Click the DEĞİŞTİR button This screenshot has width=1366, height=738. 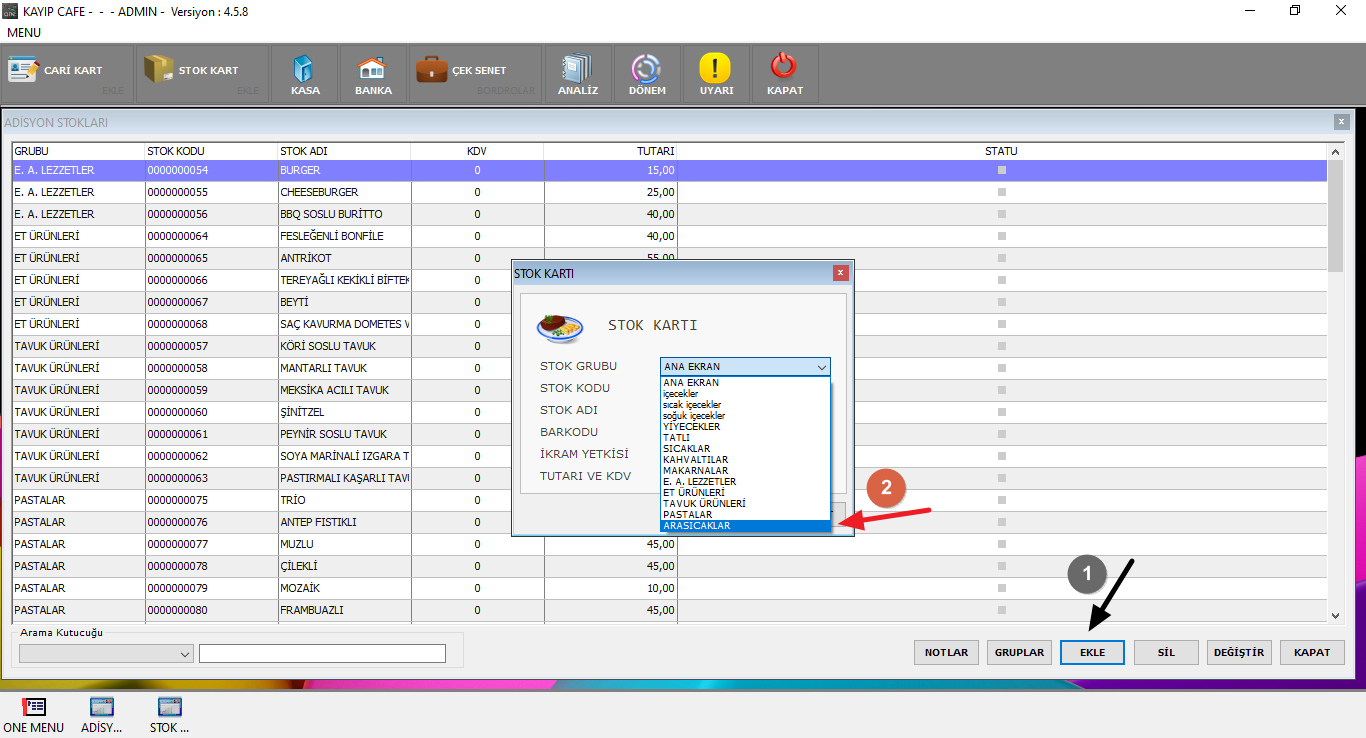[x=1239, y=652]
